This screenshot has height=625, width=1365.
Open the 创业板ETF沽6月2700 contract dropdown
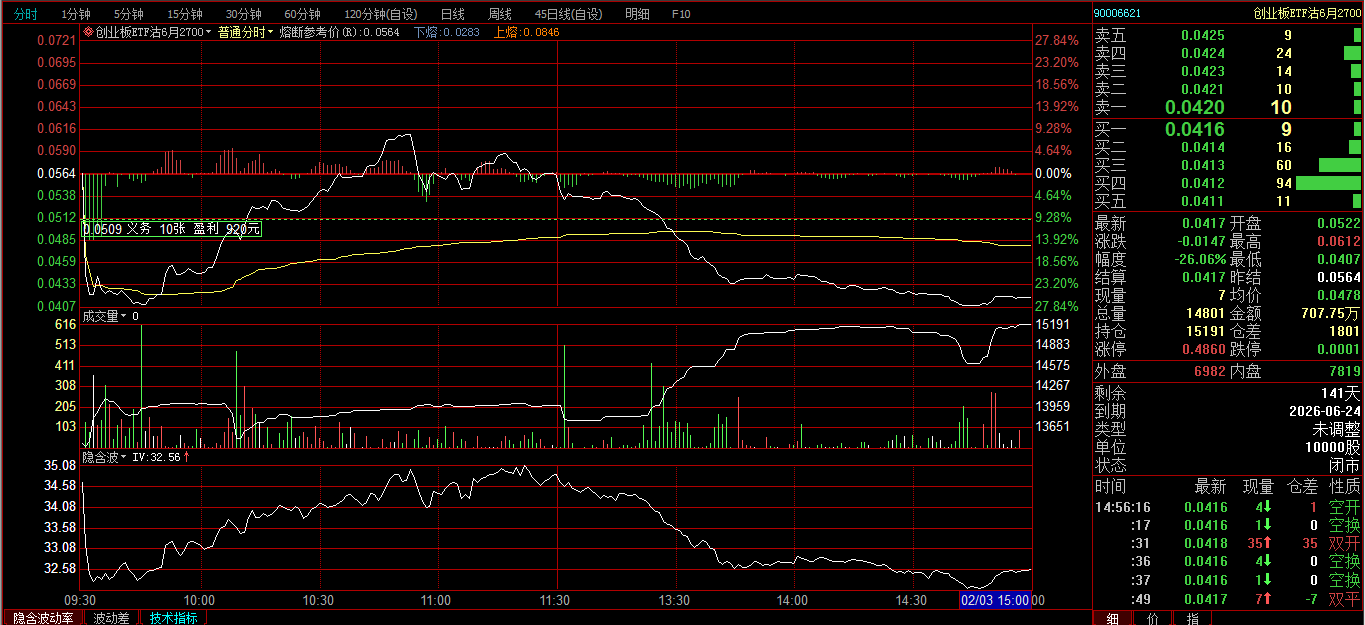(209, 32)
